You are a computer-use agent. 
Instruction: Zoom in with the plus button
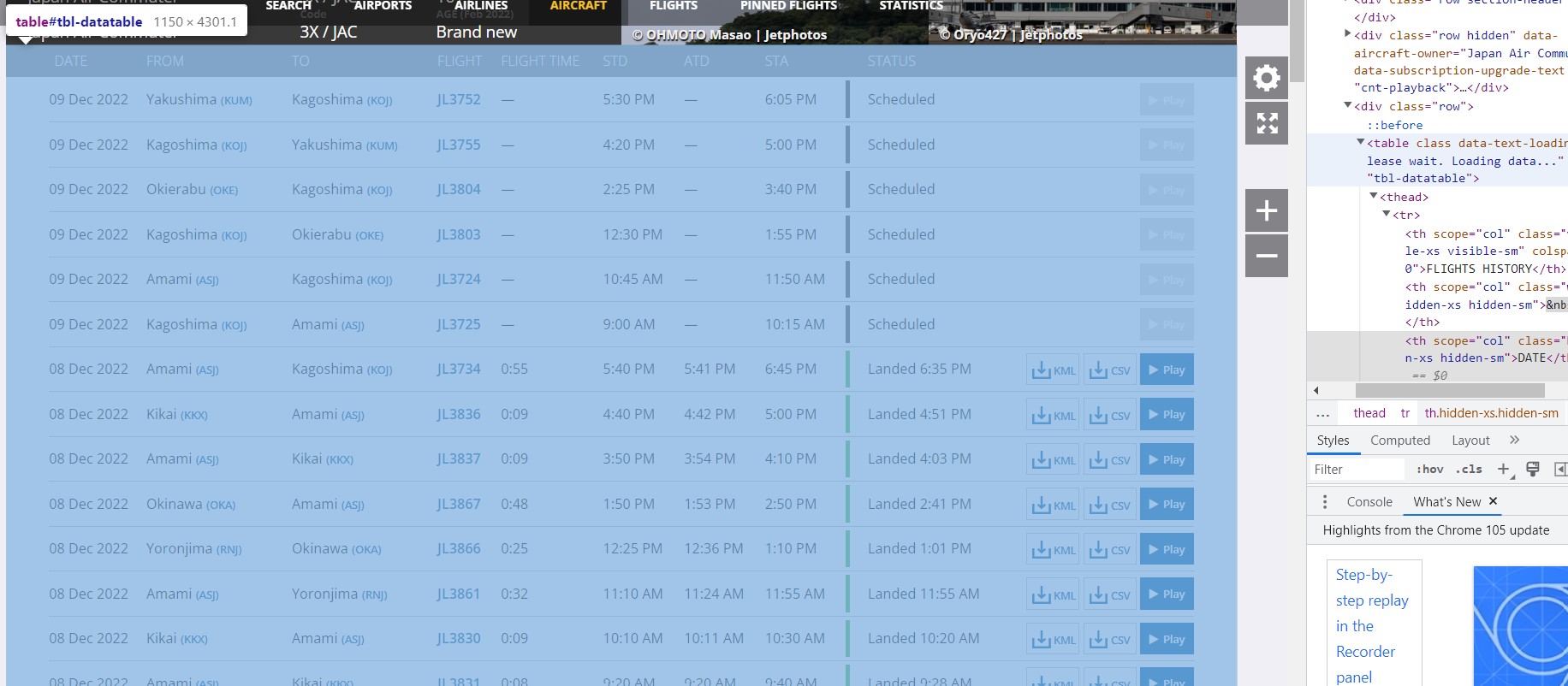1266,210
